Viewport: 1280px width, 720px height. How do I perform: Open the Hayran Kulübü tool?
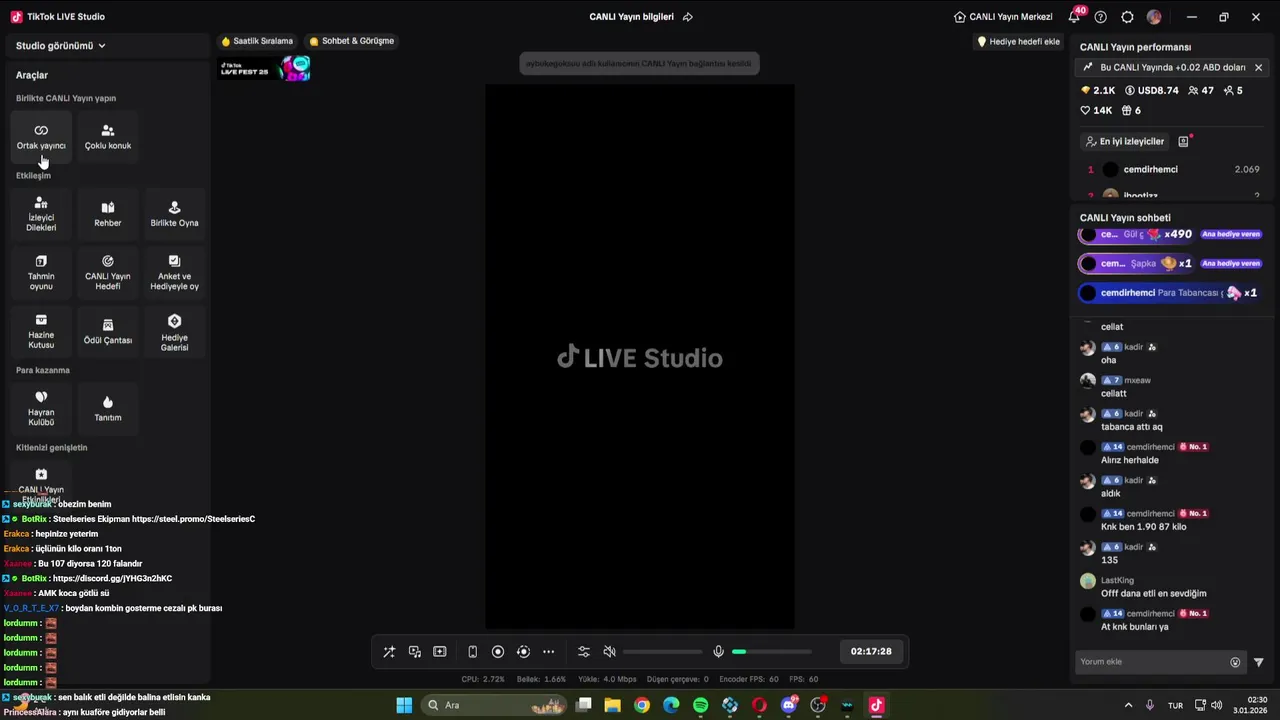[x=41, y=408]
